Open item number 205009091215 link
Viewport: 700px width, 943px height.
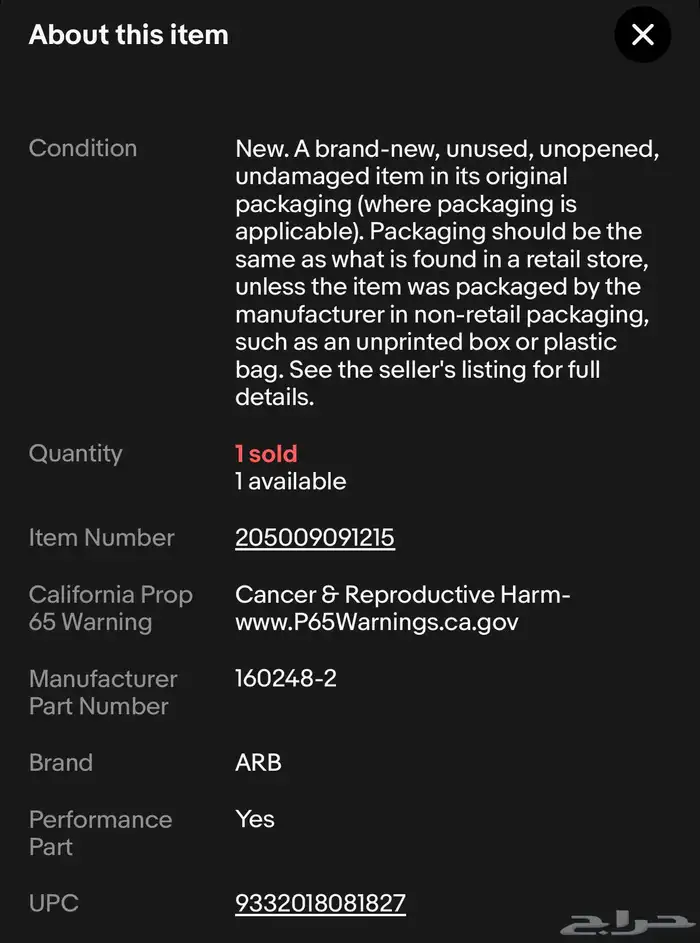click(x=315, y=538)
